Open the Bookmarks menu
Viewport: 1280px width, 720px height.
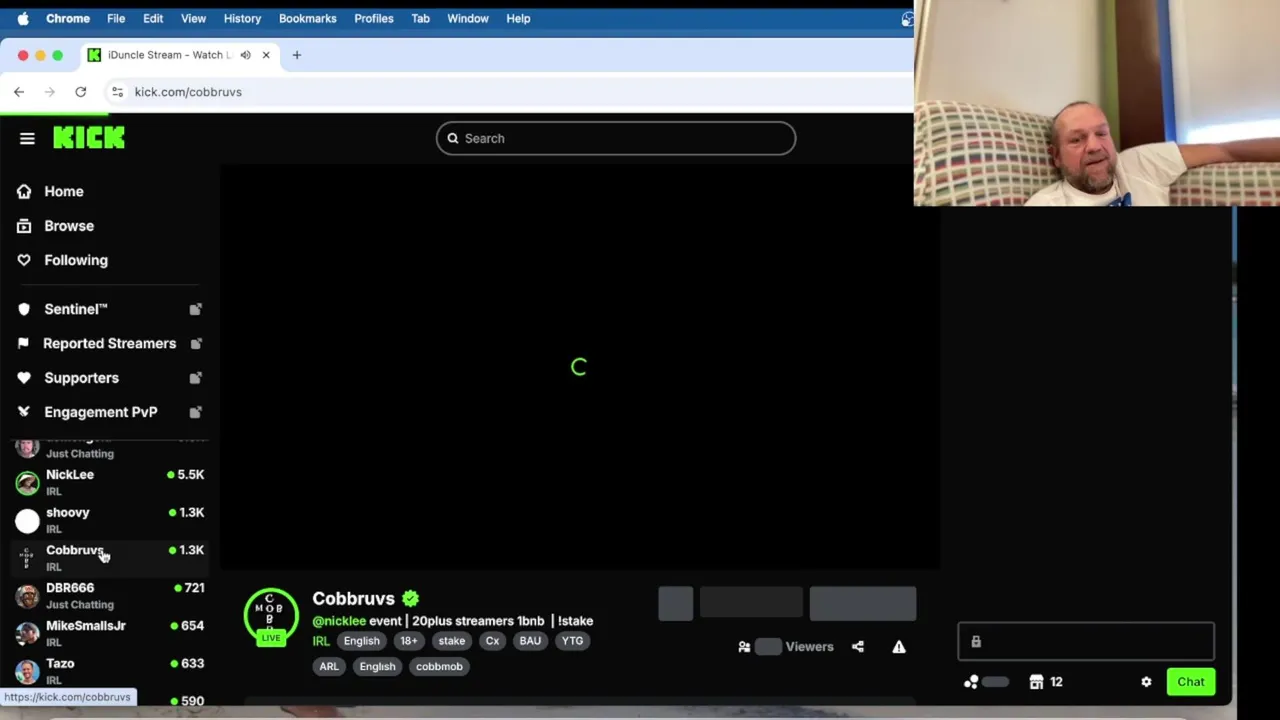(308, 18)
